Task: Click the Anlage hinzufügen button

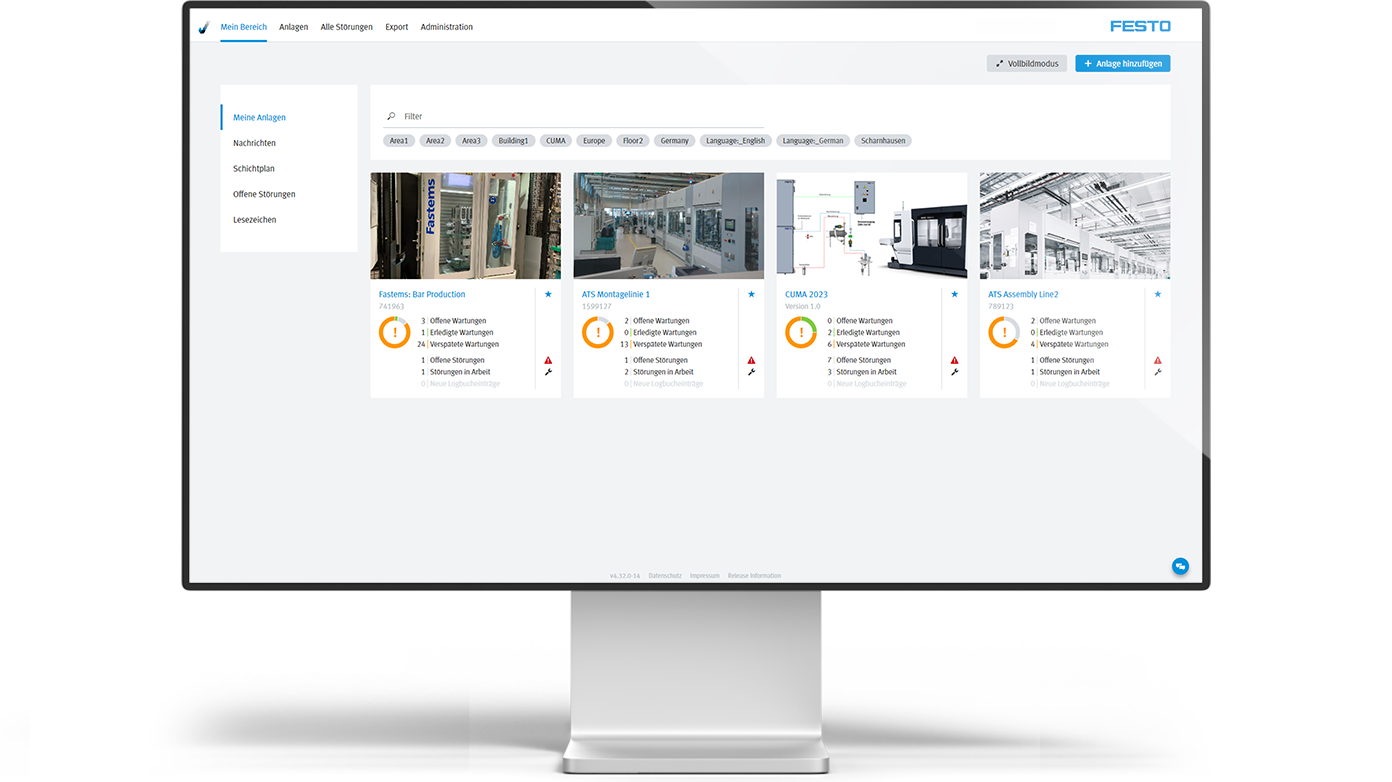Action: pyautogui.click(x=1122, y=62)
